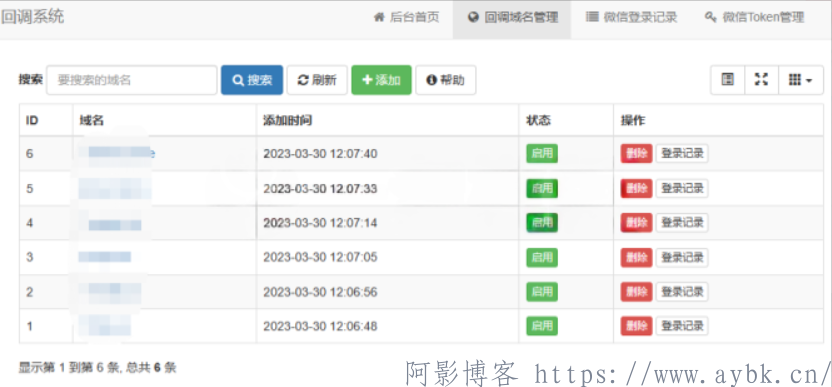The width and height of the screenshot is (832, 387).
Task: Click the green 添加 button
Action: click(382, 80)
